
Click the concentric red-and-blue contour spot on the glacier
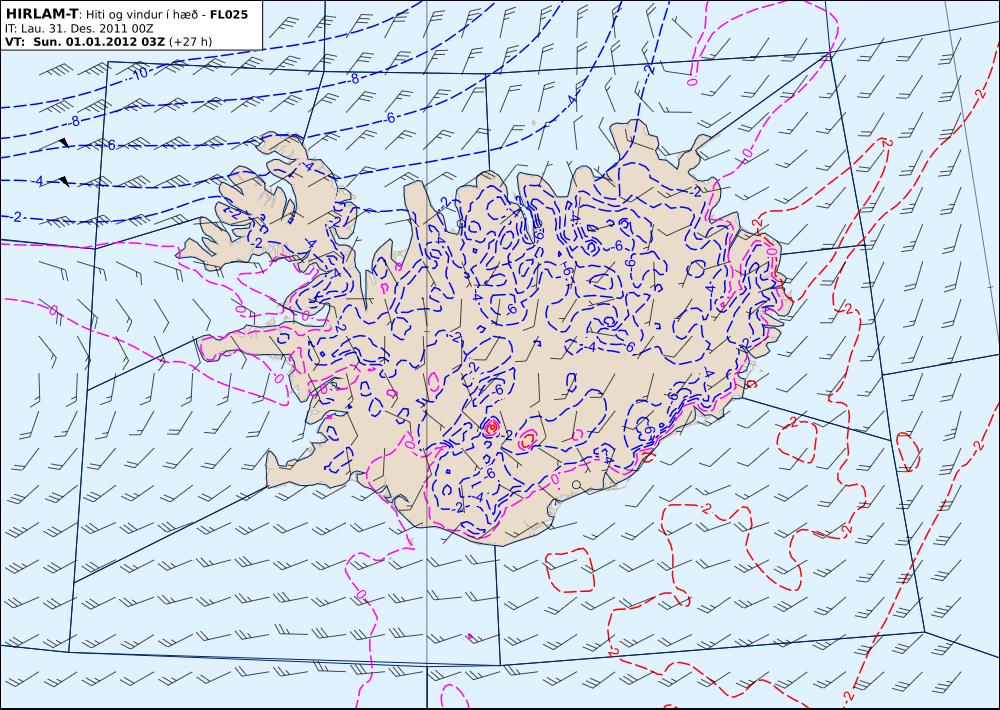490,427
